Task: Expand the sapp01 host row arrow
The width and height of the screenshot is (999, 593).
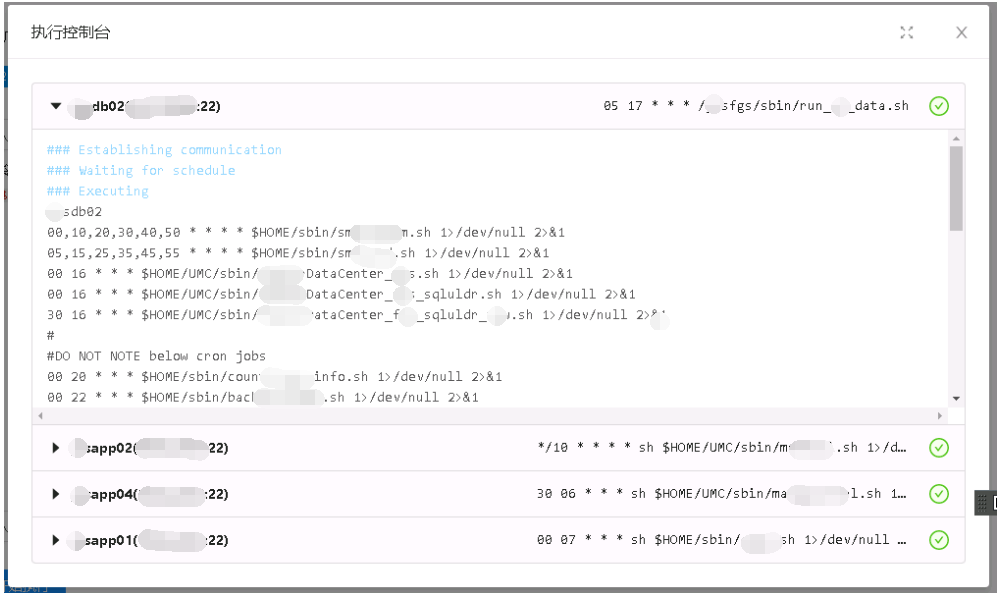Action: click(x=56, y=540)
